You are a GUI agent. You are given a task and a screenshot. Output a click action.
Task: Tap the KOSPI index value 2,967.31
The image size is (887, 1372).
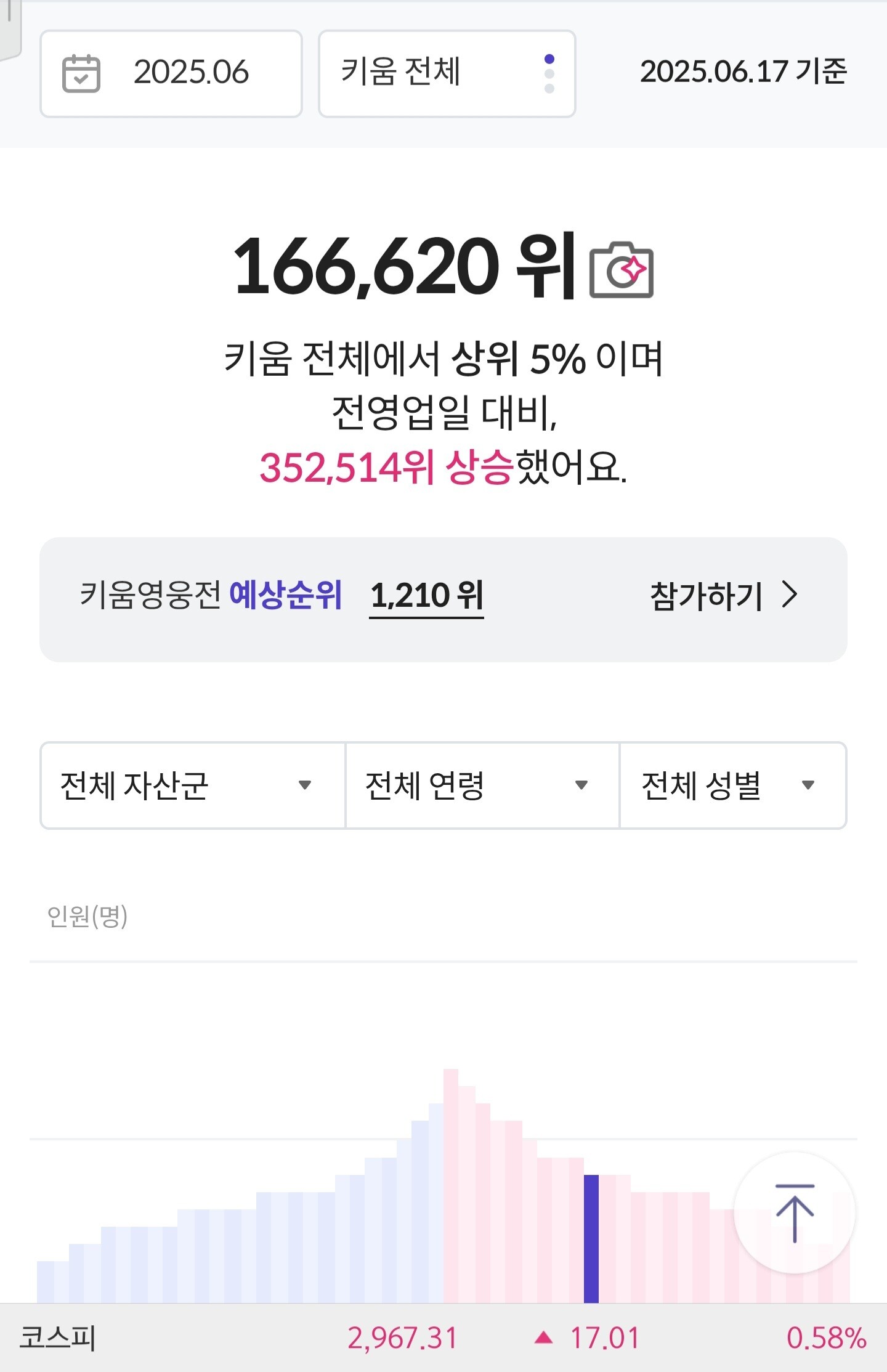coord(402,1338)
